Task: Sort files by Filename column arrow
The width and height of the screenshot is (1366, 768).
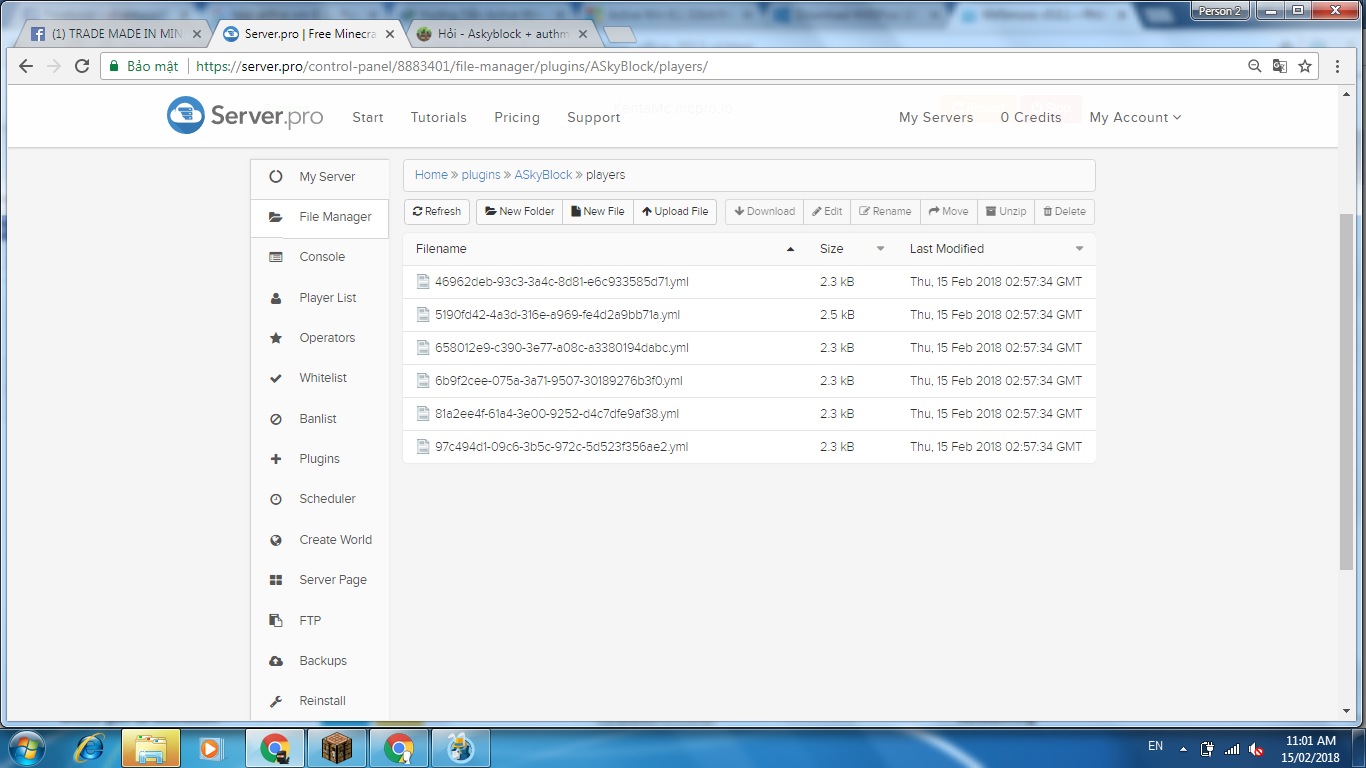Action: click(x=791, y=249)
